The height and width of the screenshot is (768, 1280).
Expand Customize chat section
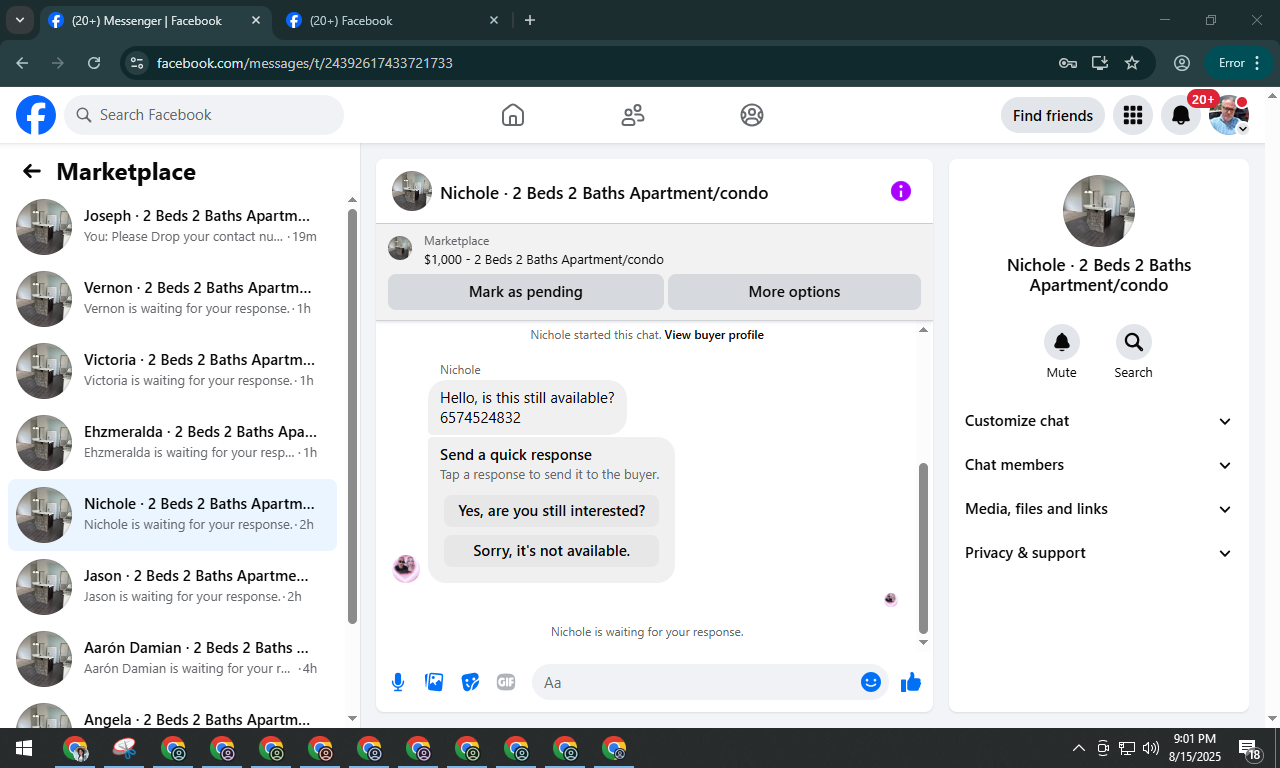pos(1099,421)
